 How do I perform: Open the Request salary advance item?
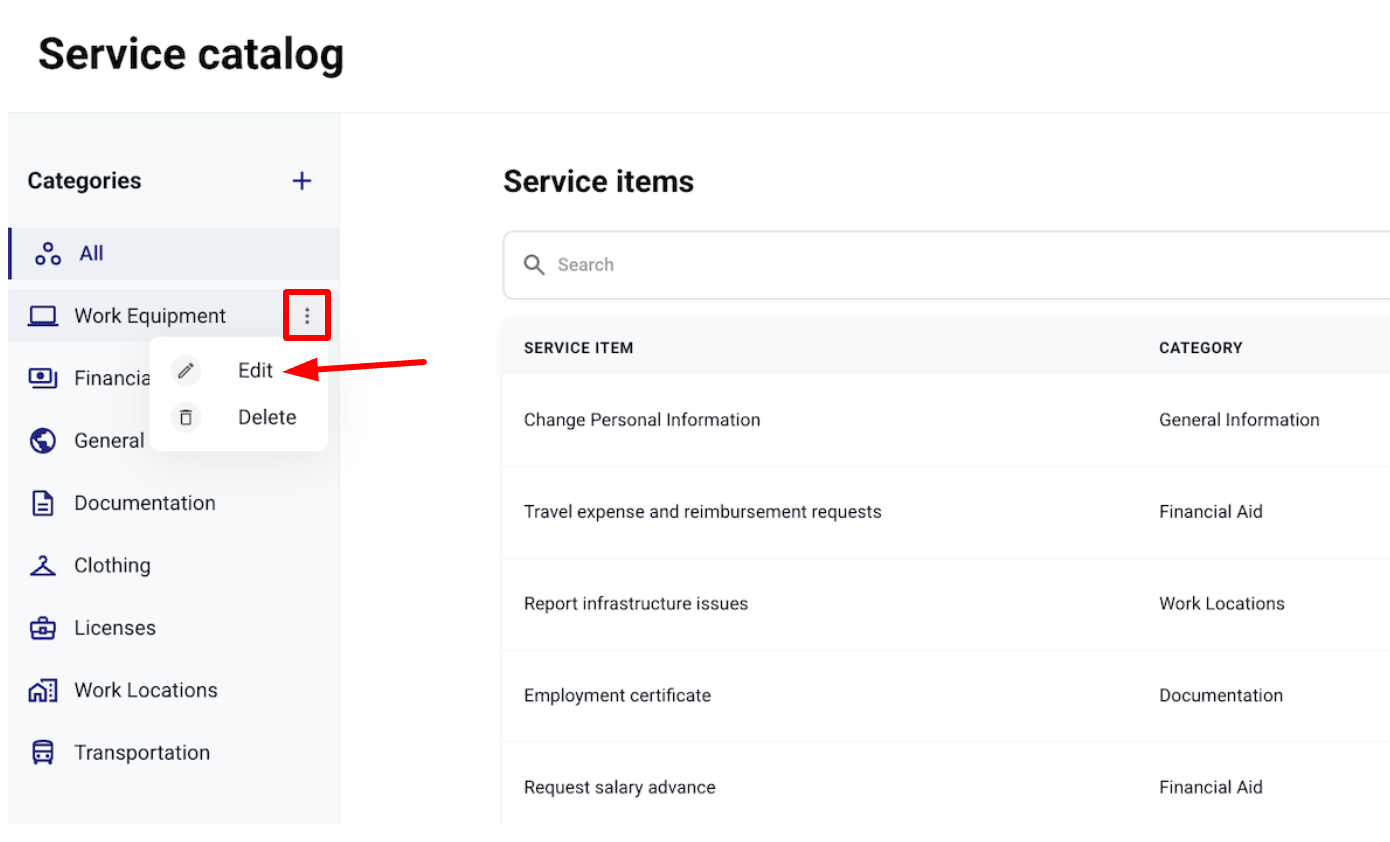619,788
